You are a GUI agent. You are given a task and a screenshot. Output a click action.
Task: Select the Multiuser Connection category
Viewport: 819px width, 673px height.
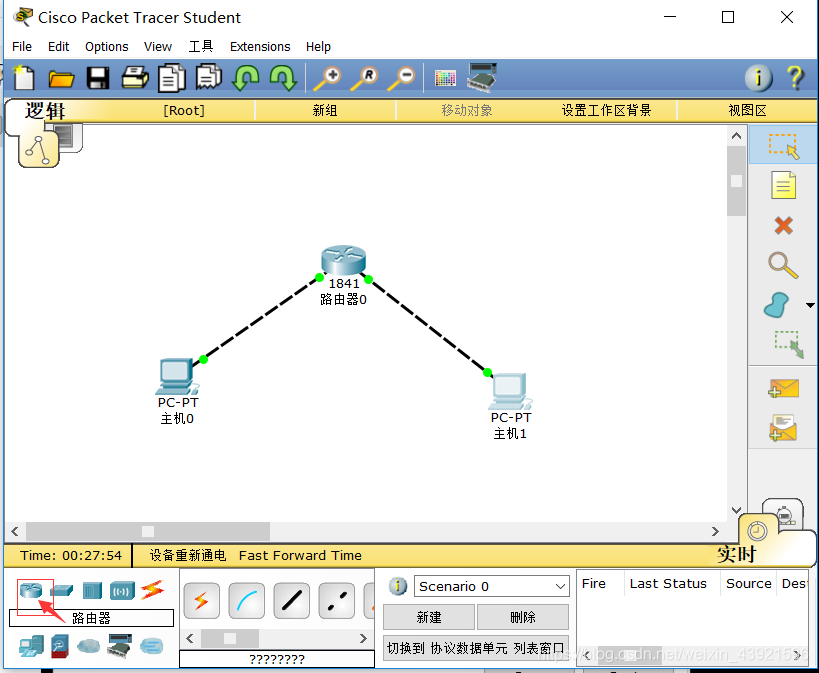(x=151, y=646)
